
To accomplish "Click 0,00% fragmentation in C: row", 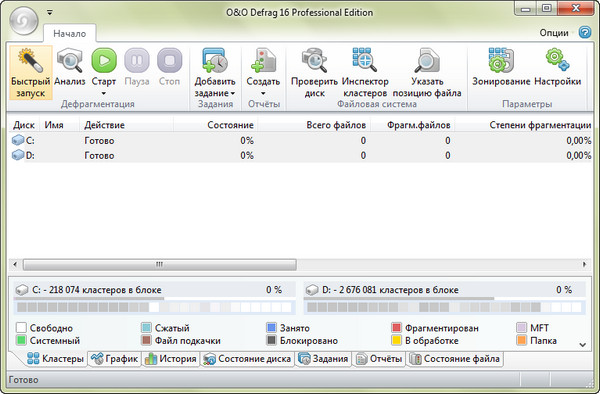I will coord(579,141).
